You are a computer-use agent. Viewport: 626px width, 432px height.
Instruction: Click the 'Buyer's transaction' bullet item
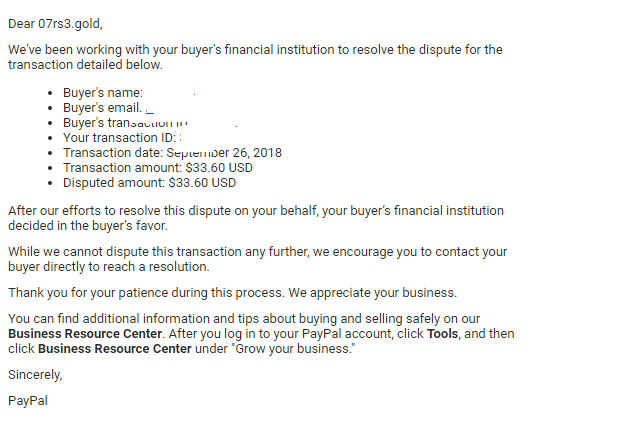click(125, 123)
